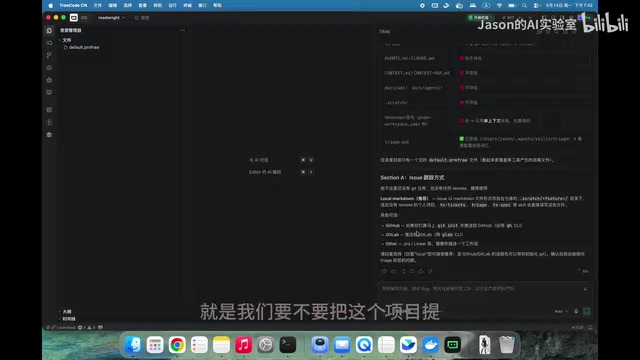Open the TraeCode CN application menu
Image resolution: width=640 pixels, height=360 pixels.
point(73,5)
